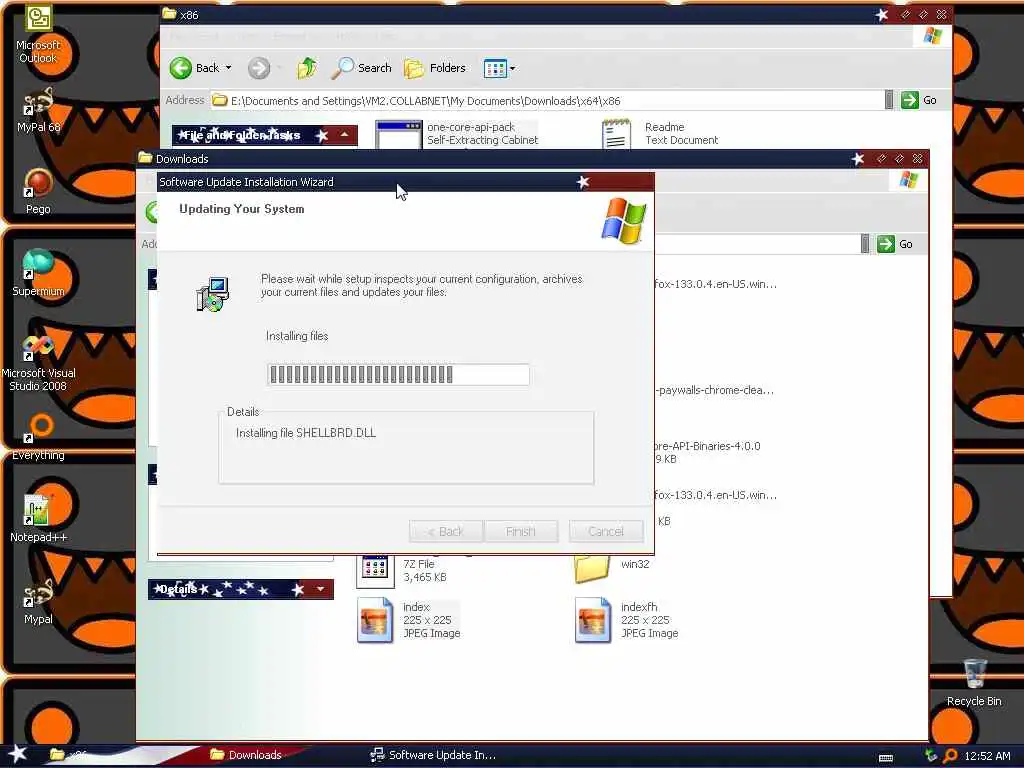The image size is (1024, 768).
Task: Click Back arrow in x86 window
Action: point(195,68)
